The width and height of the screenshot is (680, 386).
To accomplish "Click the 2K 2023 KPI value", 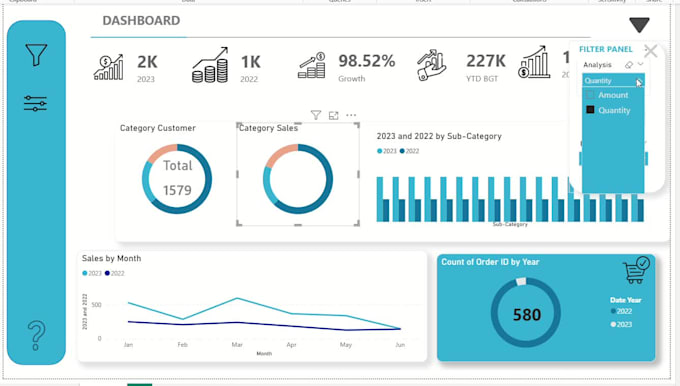I will click(147, 62).
